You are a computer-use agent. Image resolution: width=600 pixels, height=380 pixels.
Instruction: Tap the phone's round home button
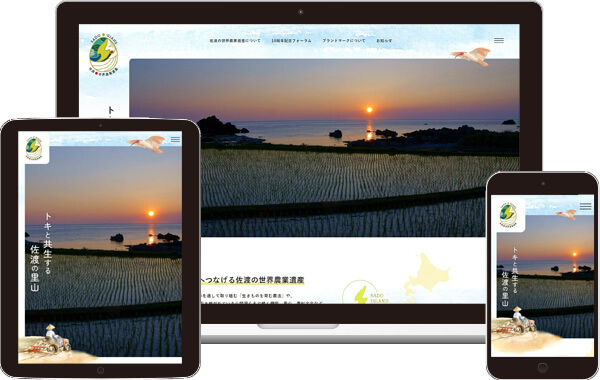click(x=543, y=368)
